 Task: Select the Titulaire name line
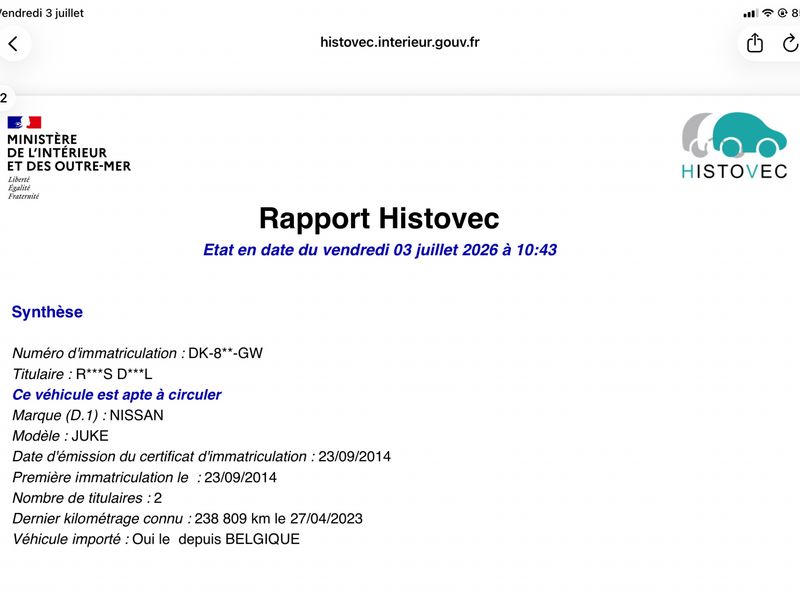point(82,374)
